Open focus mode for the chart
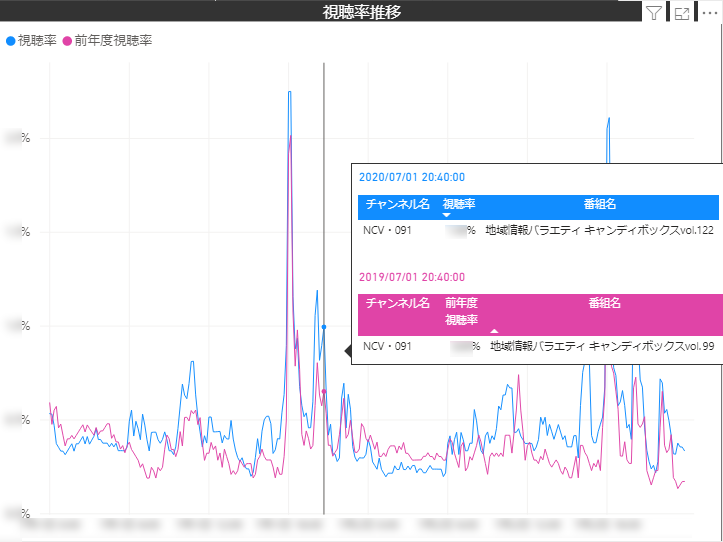 pos(682,13)
